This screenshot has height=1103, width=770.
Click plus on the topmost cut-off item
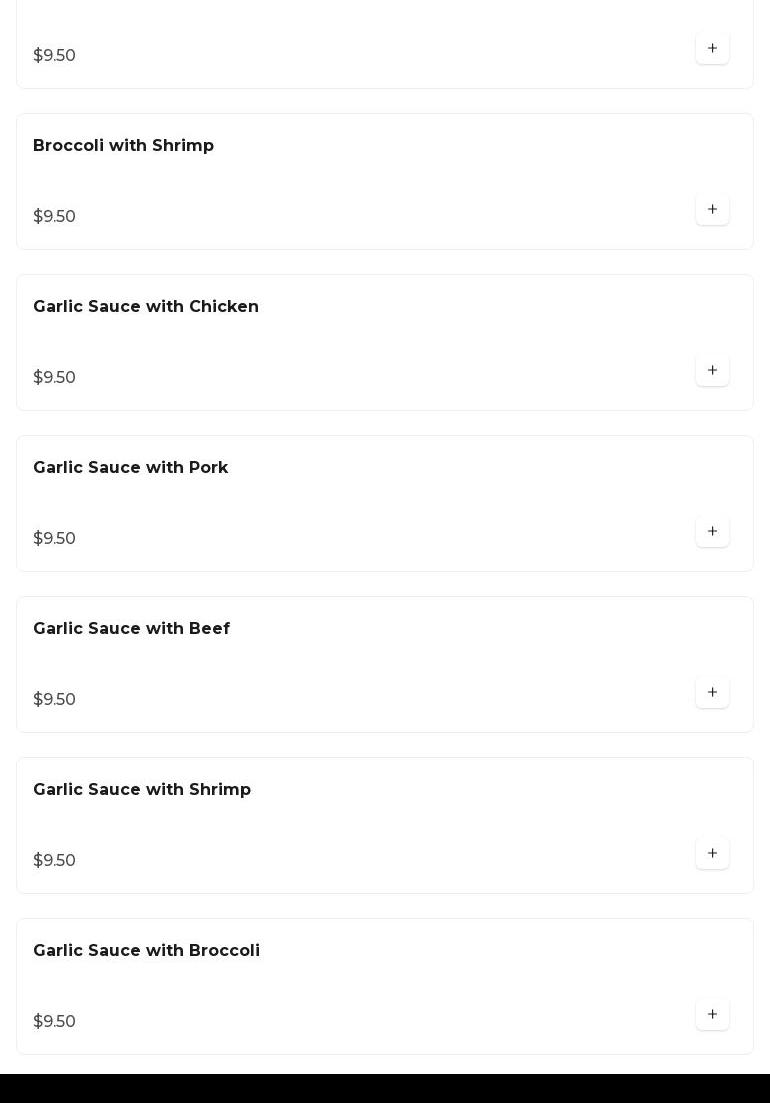point(712,48)
